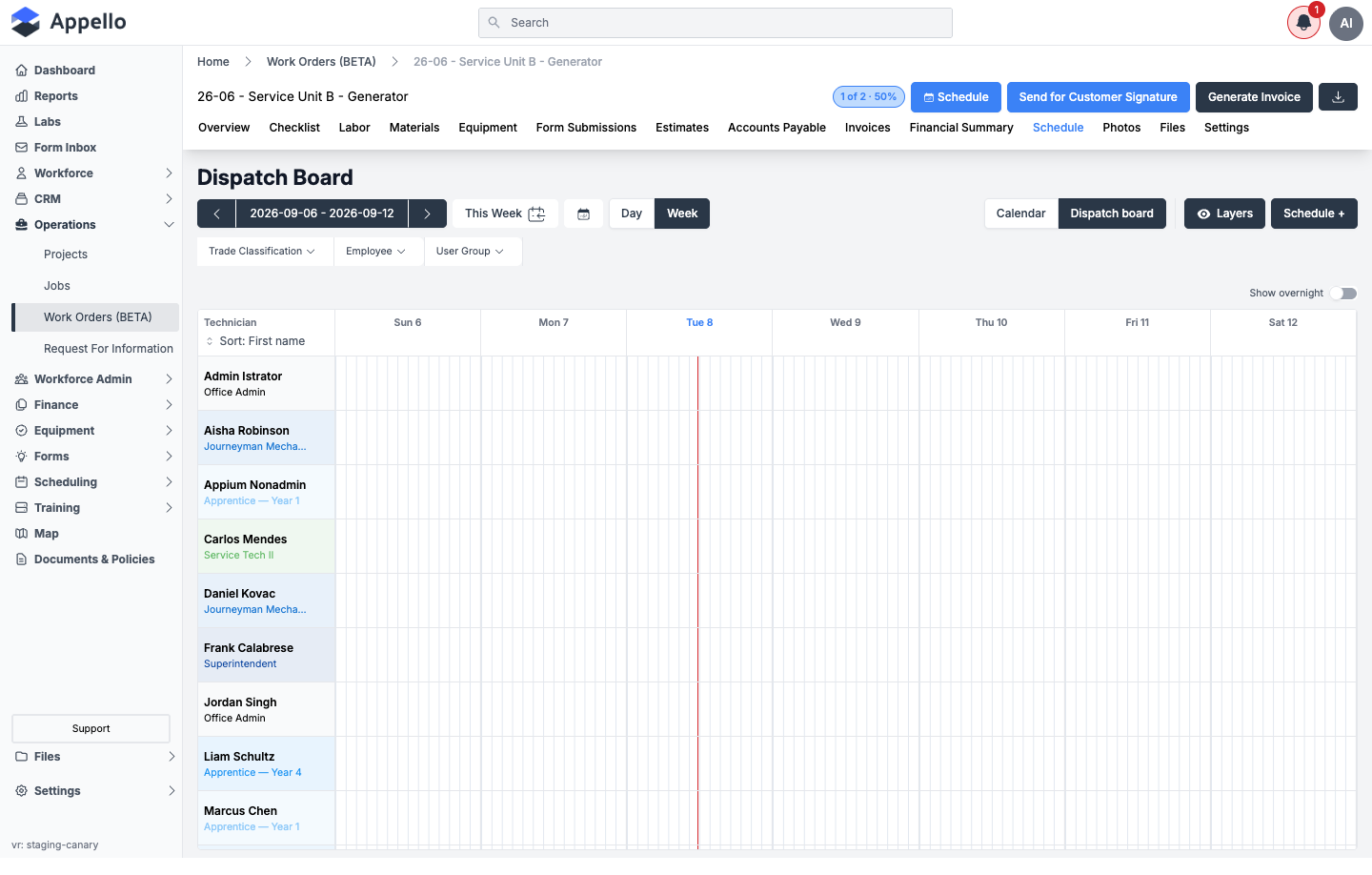The width and height of the screenshot is (1372, 875).
Task: Switch to Calendar view
Action: 1020,214
